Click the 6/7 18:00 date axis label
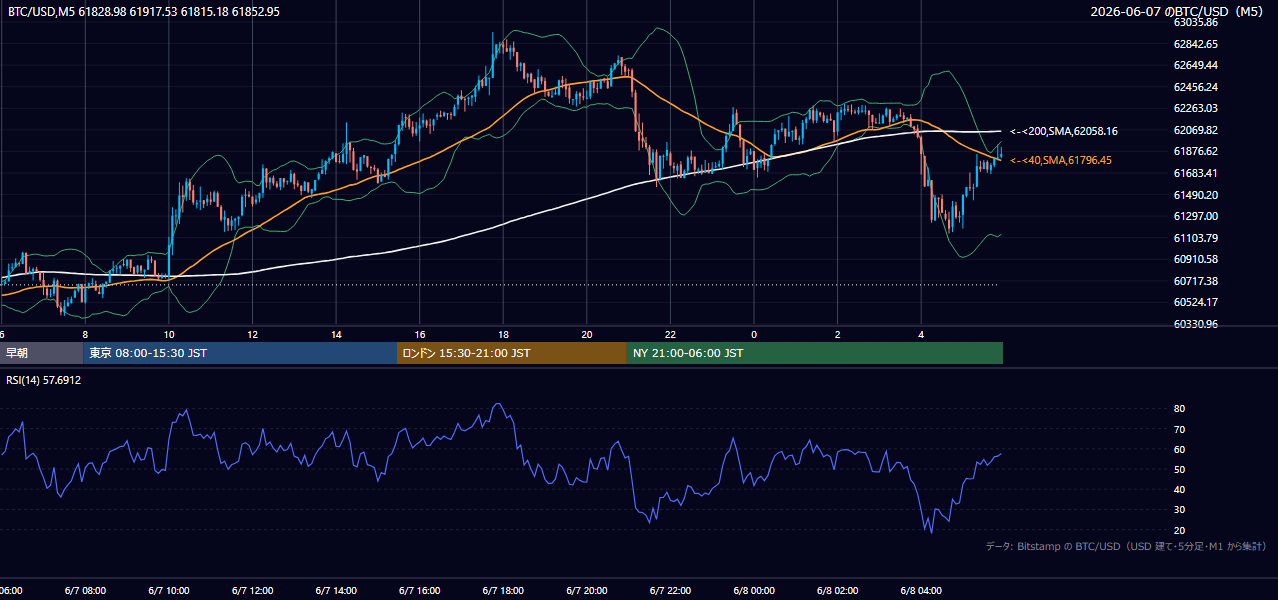The image size is (1278, 600). tap(503, 591)
